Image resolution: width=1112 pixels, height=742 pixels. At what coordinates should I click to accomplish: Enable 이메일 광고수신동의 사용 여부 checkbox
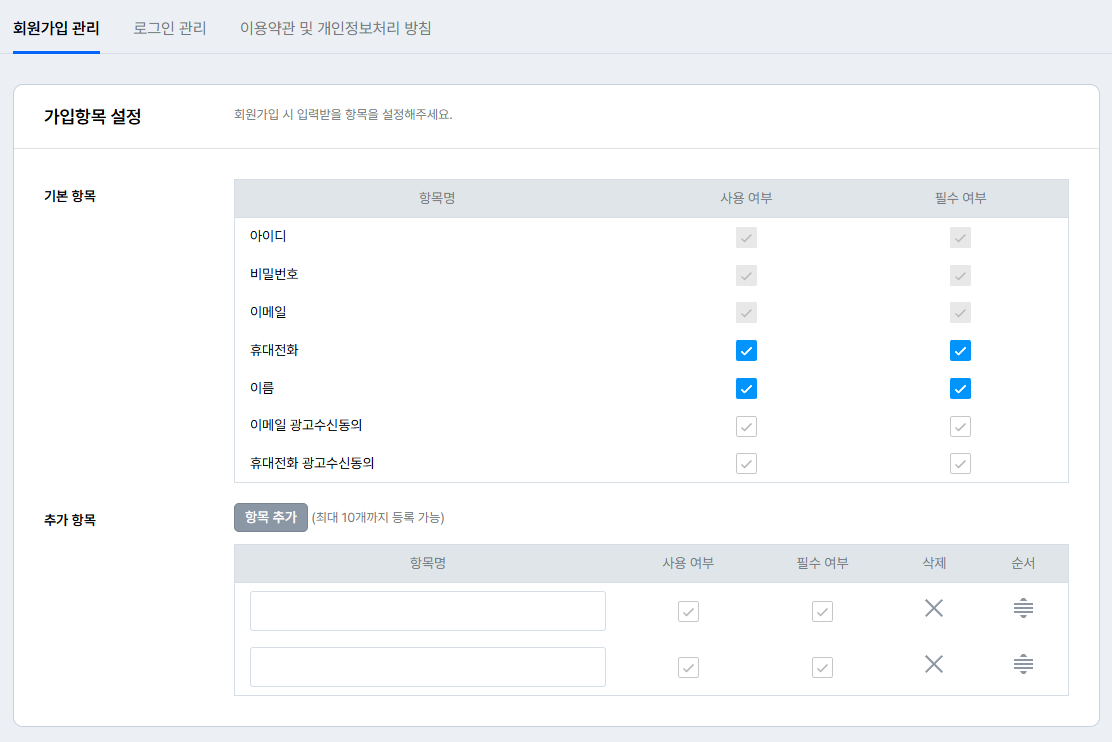(746, 427)
